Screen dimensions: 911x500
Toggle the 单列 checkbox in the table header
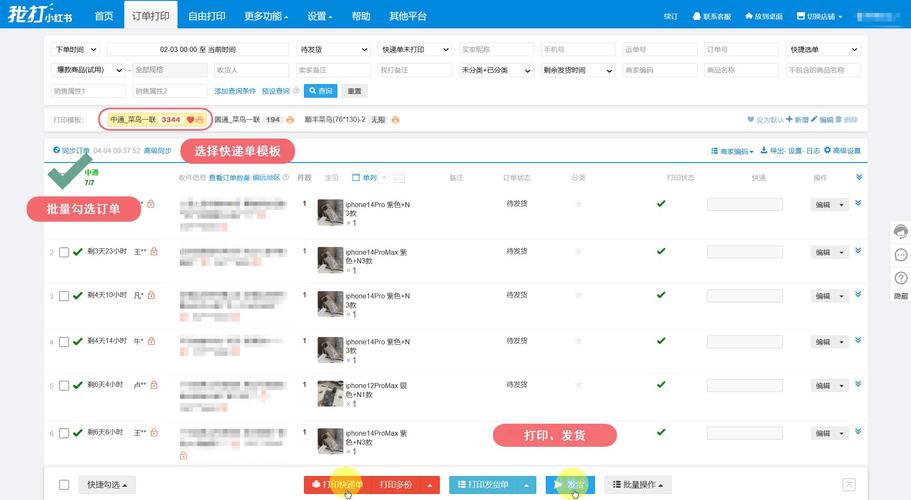(x=356, y=177)
